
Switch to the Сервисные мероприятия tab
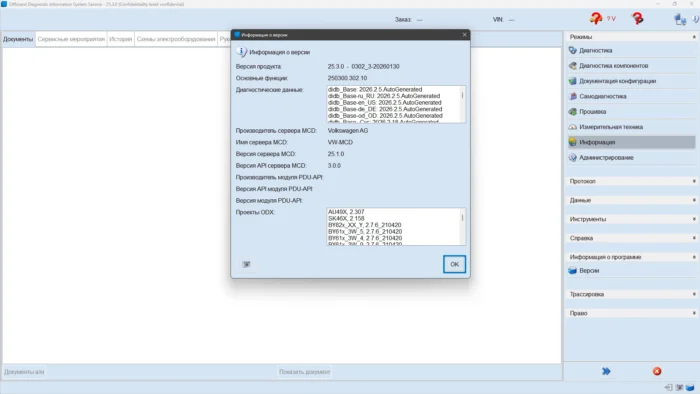[71, 39]
